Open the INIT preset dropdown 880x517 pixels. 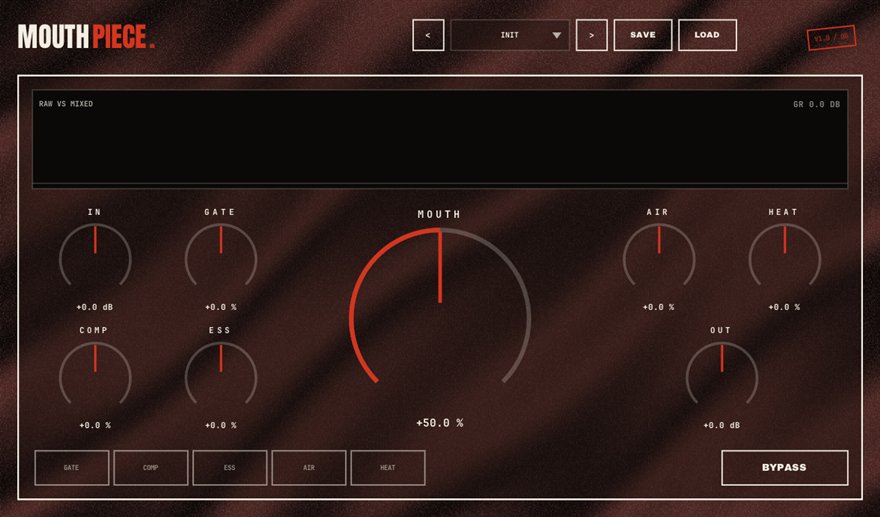point(510,35)
